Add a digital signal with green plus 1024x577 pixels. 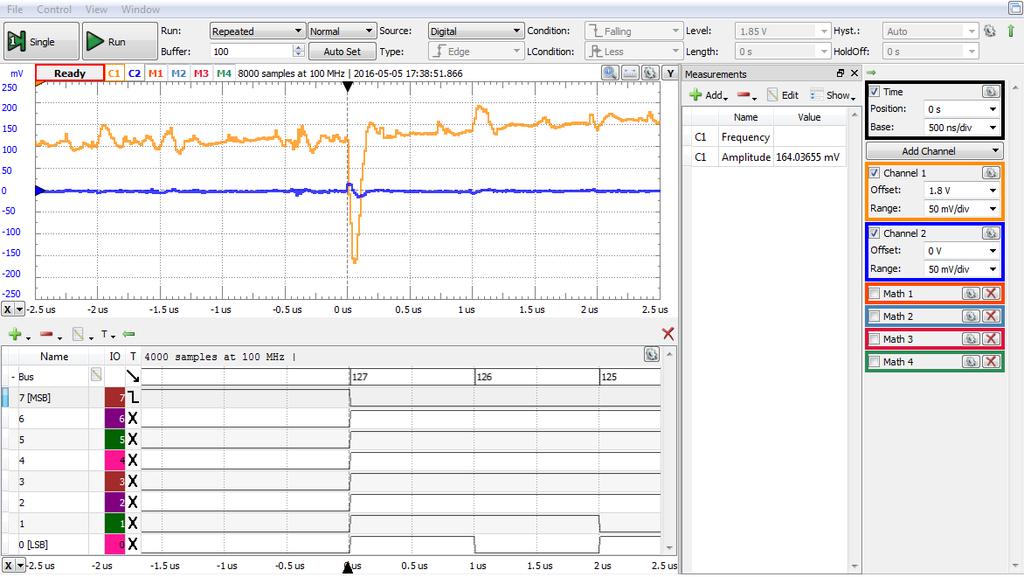[18, 334]
